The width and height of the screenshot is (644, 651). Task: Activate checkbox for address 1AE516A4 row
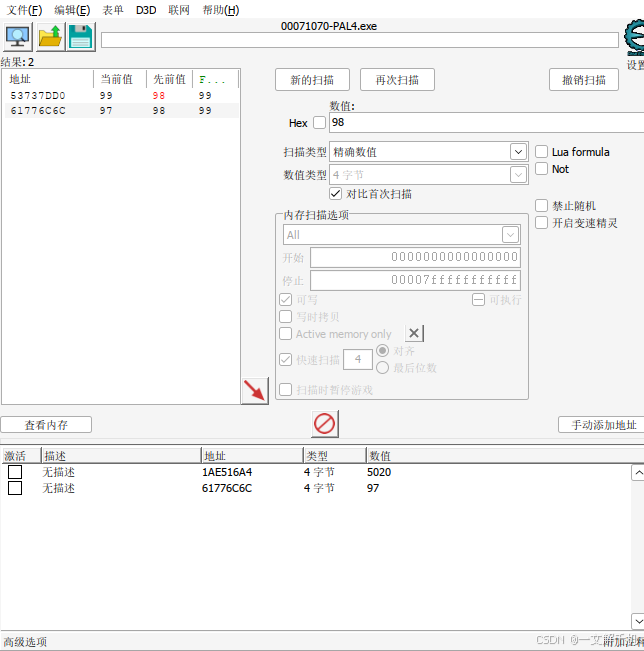click(x=15, y=472)
